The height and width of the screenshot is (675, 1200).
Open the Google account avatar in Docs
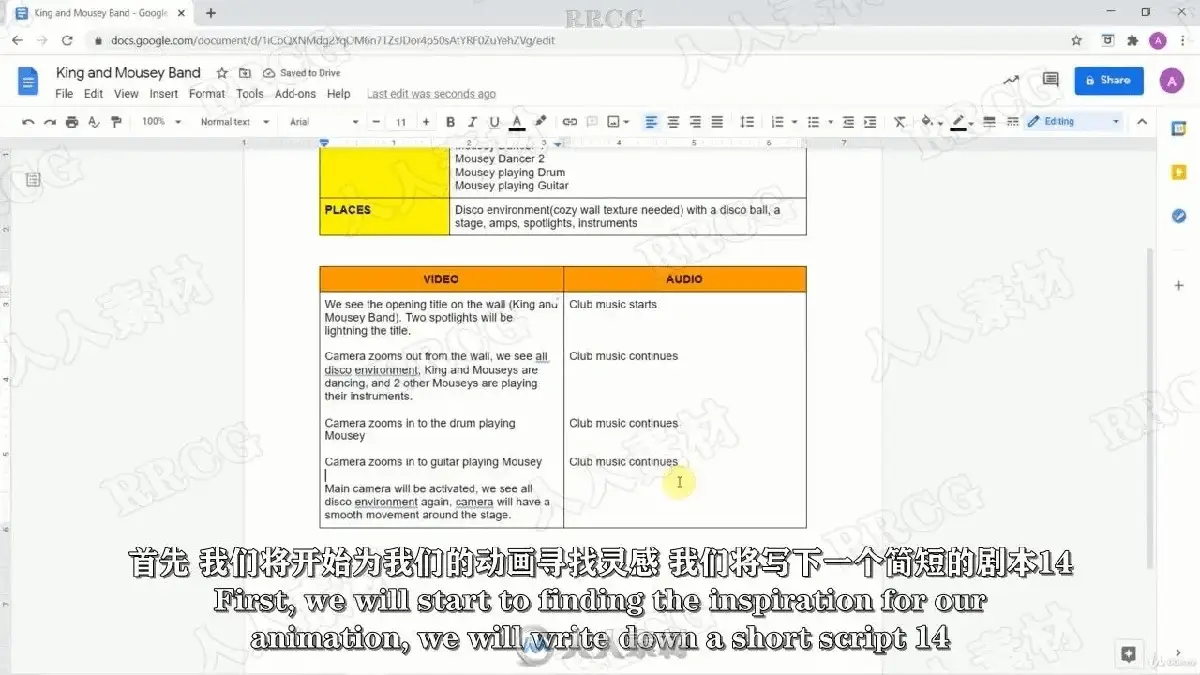tap(1171, 81)
